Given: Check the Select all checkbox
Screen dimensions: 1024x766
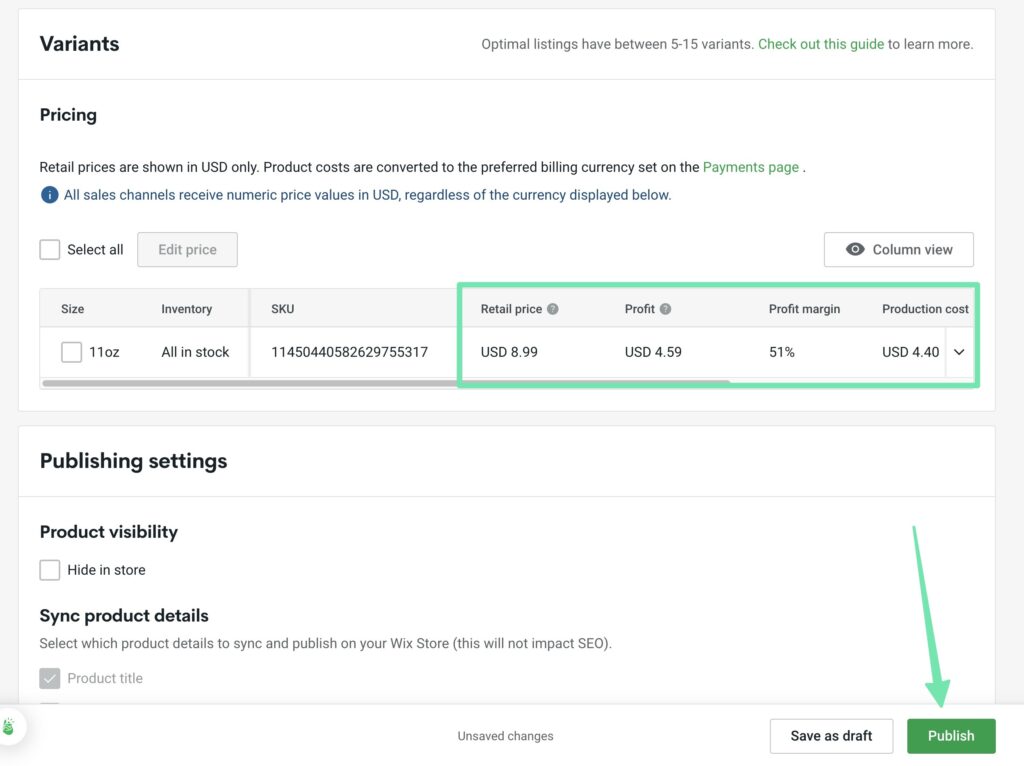Looking at the screenshot, I should click(x=50, y=250).
